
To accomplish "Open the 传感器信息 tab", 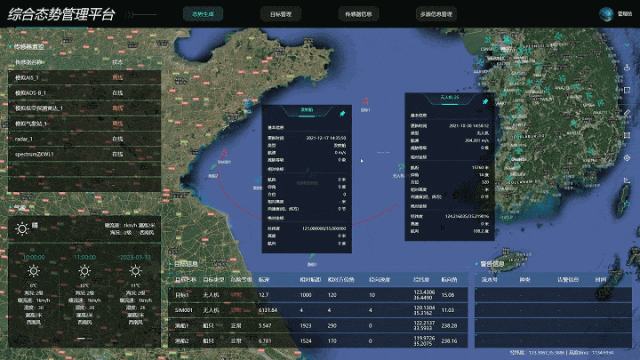I will [x=358, y=14].
